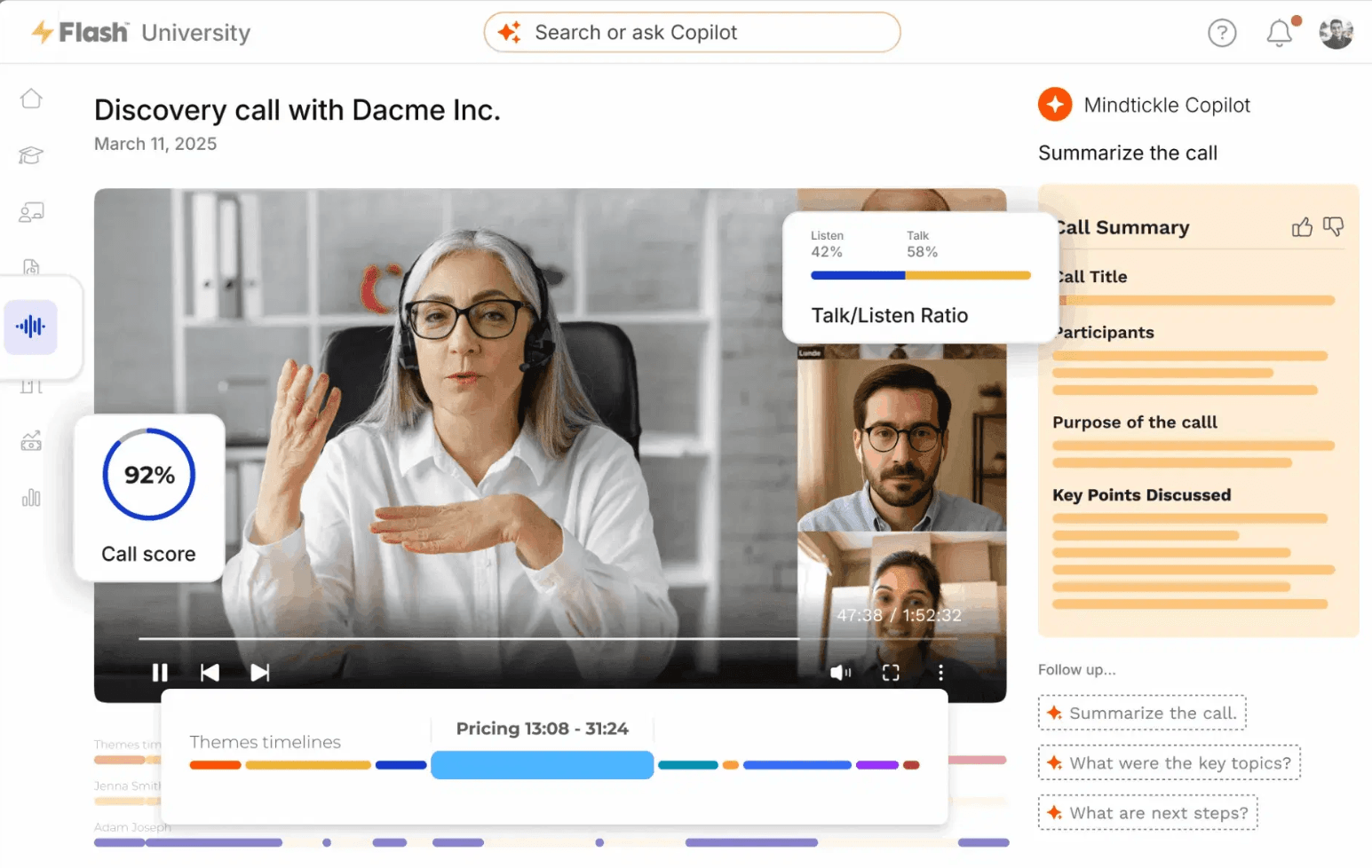This screenshot has width=1372, height=868.
Task: Open the user profile avatar
Action: click(x=1336, y=33)
